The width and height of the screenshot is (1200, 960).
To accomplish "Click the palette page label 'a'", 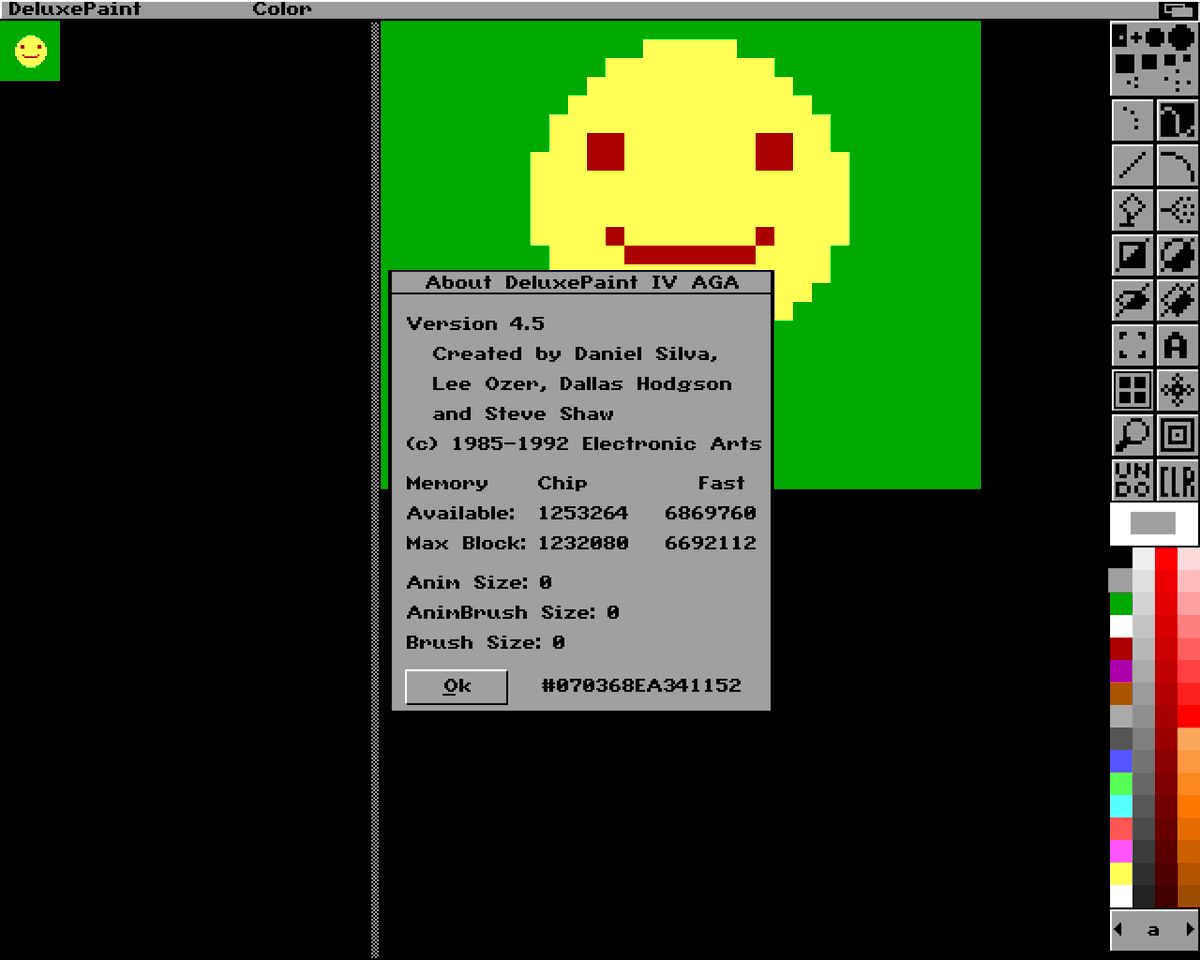I will [1153, 930].
